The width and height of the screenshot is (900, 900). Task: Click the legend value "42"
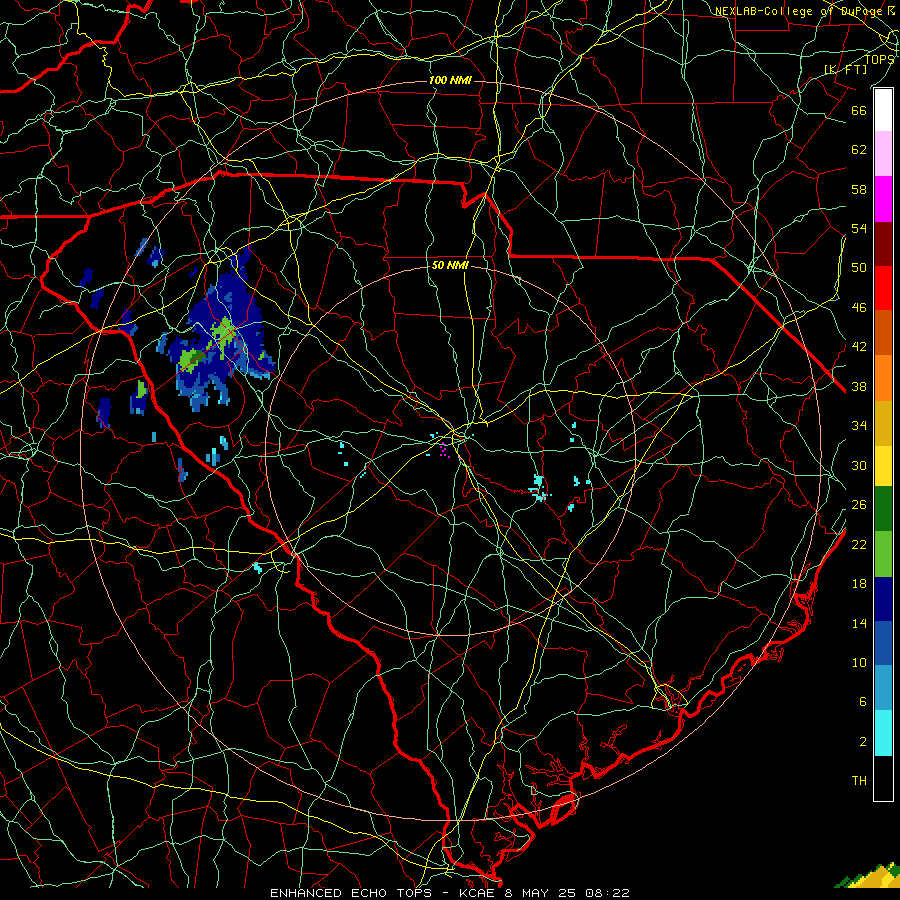pos(859,347)
